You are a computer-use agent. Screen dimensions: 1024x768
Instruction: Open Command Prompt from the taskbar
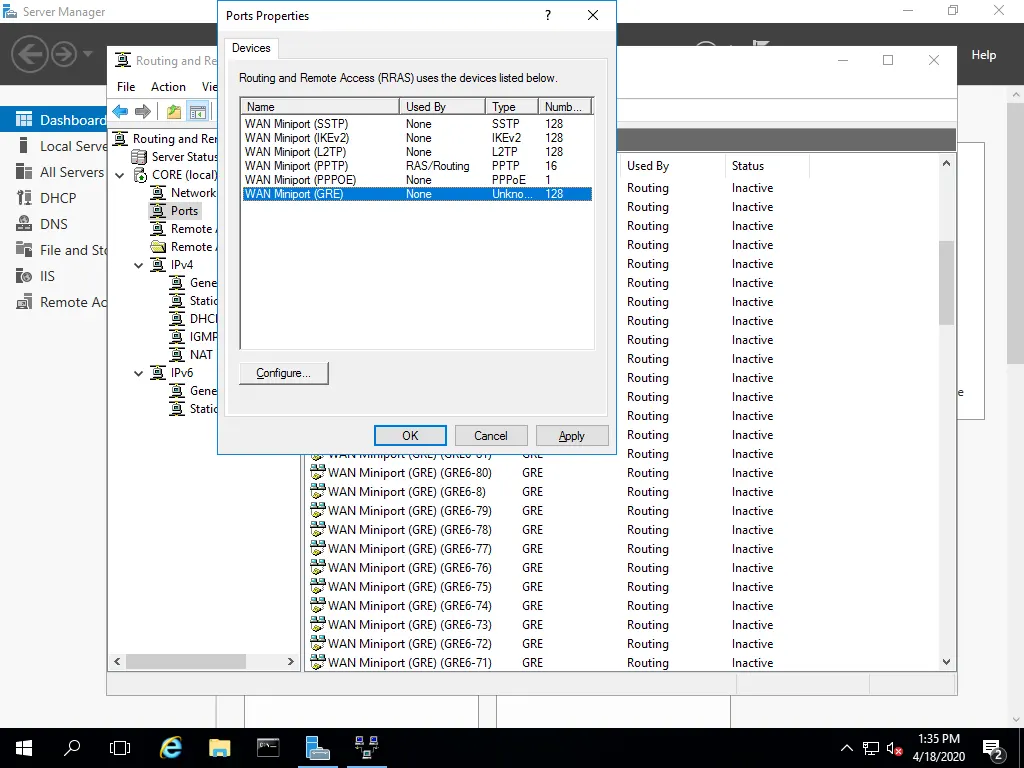[x=268, y=748]
